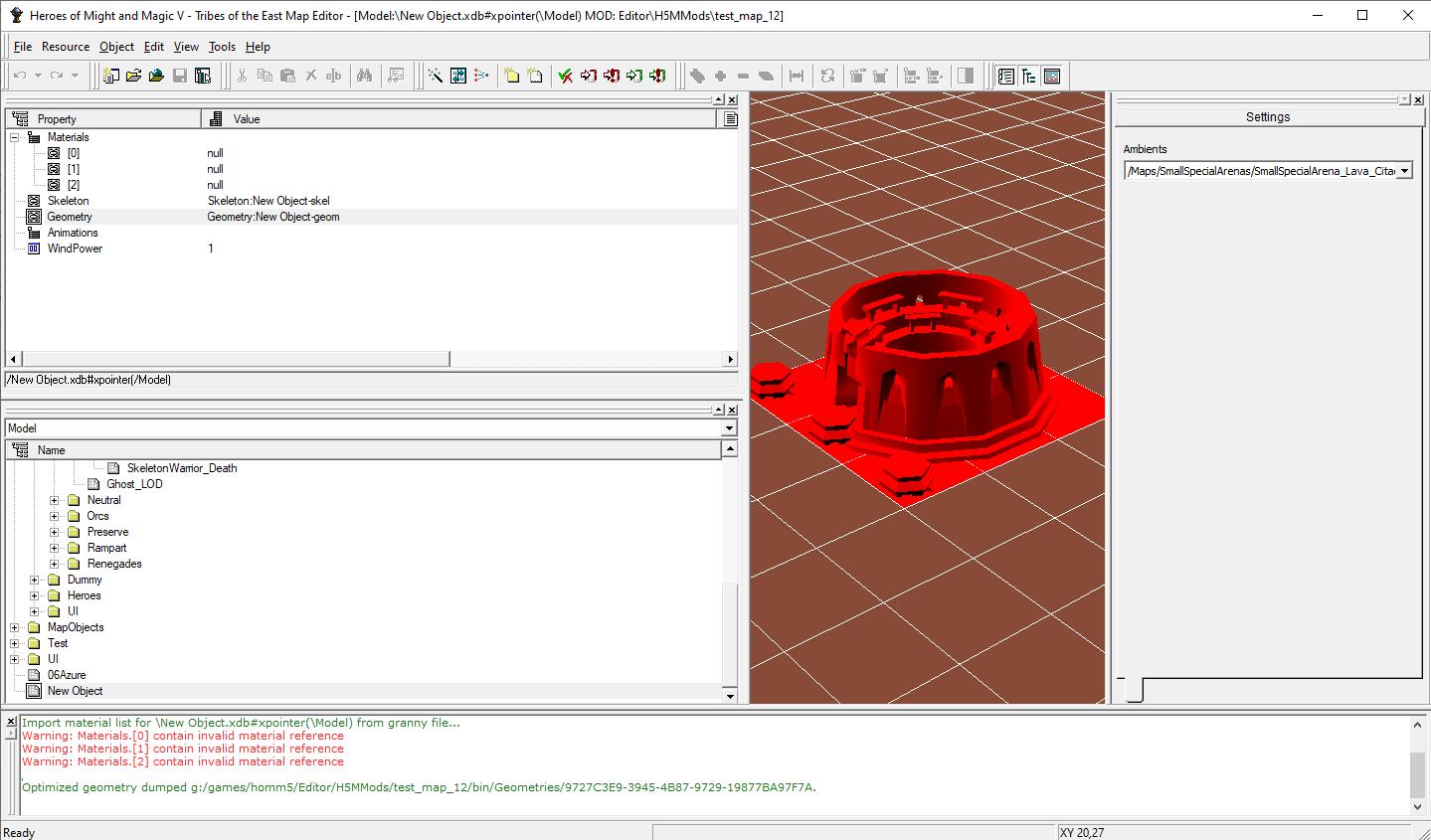Select the WindPower property row
The width and height of the screenshot is (1431, 840).
coord(373,249)
